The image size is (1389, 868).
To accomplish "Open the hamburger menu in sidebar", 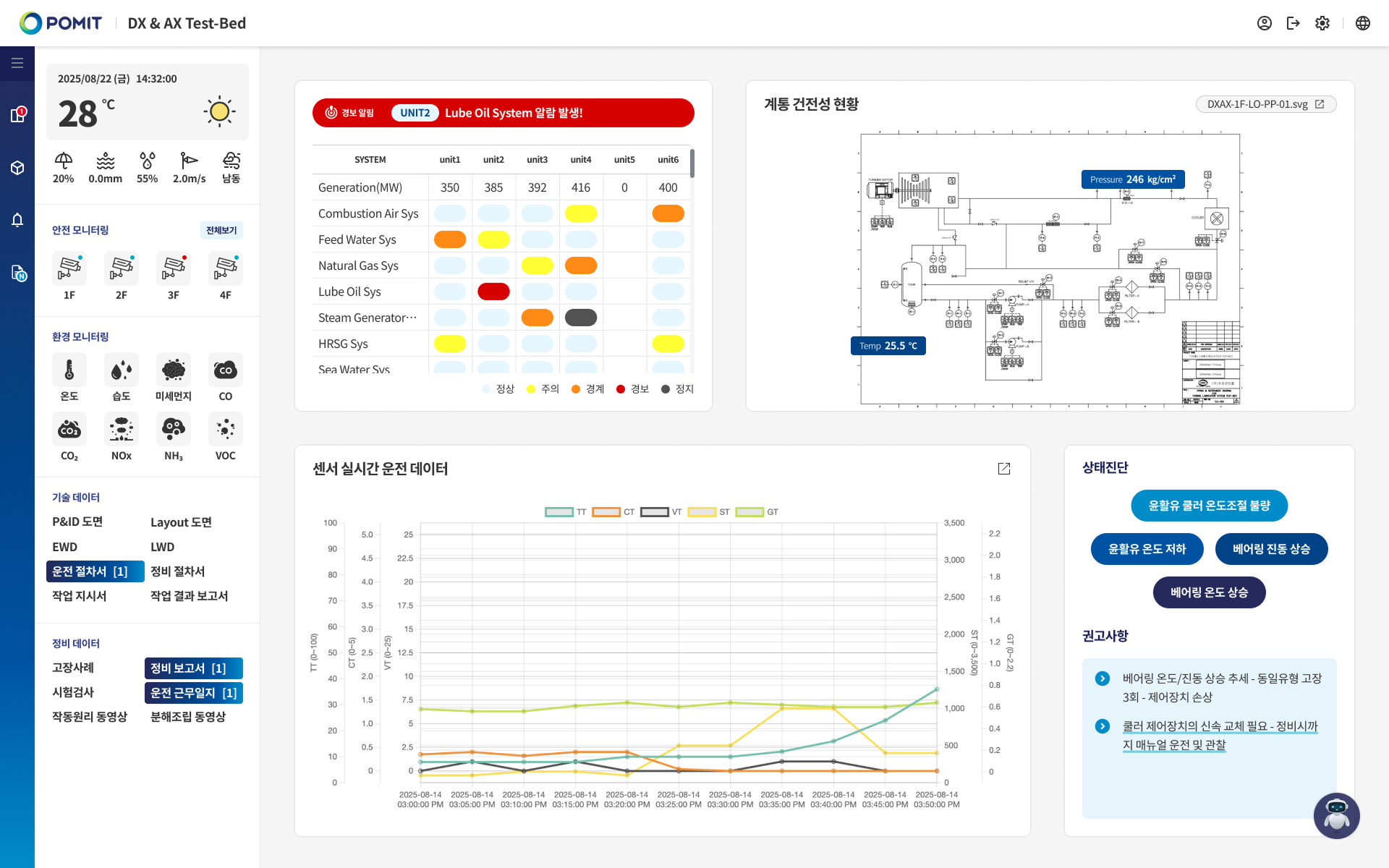I will [17, 63].
